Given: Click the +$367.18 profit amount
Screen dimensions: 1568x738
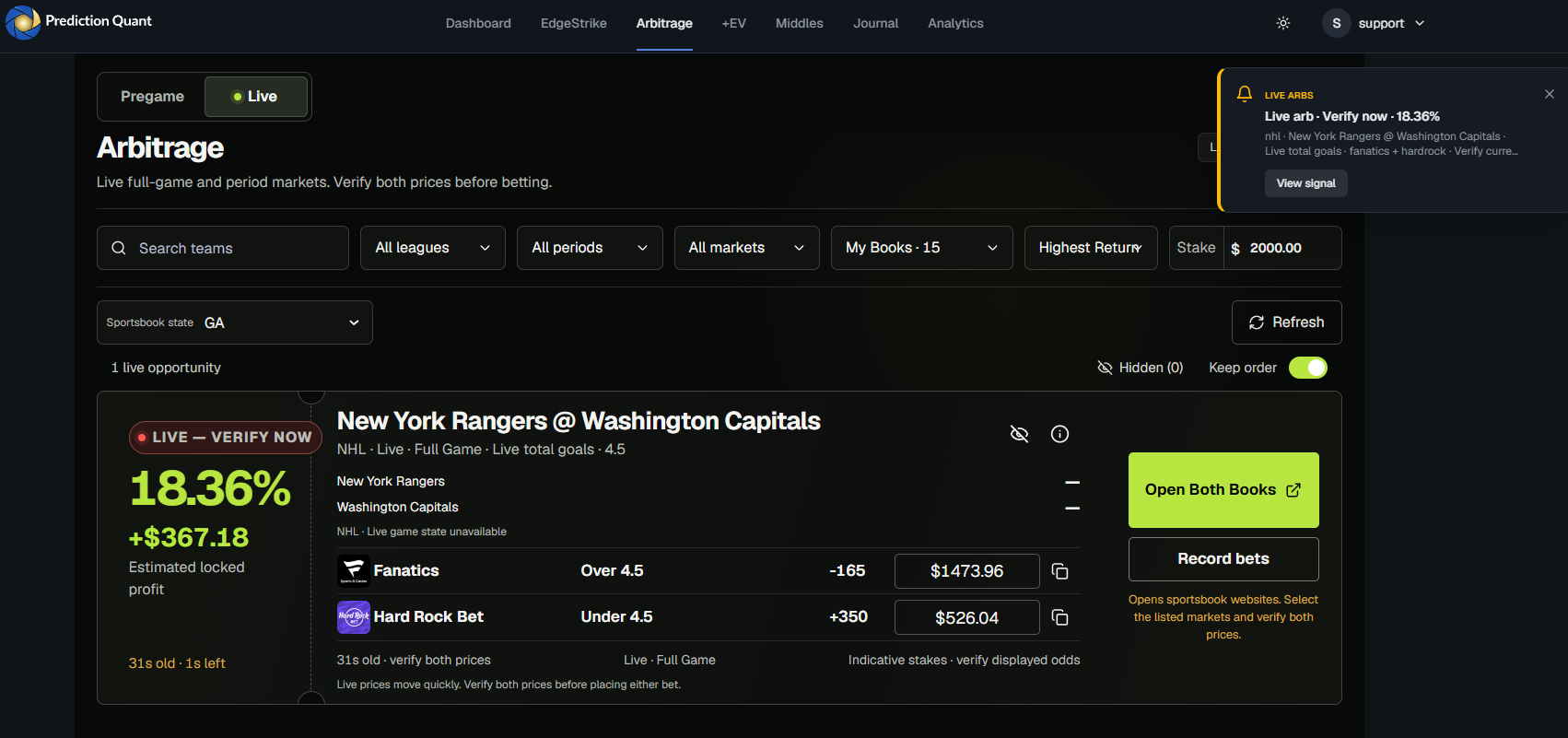Looking at the screenshot, I should (x=189, y=537).
